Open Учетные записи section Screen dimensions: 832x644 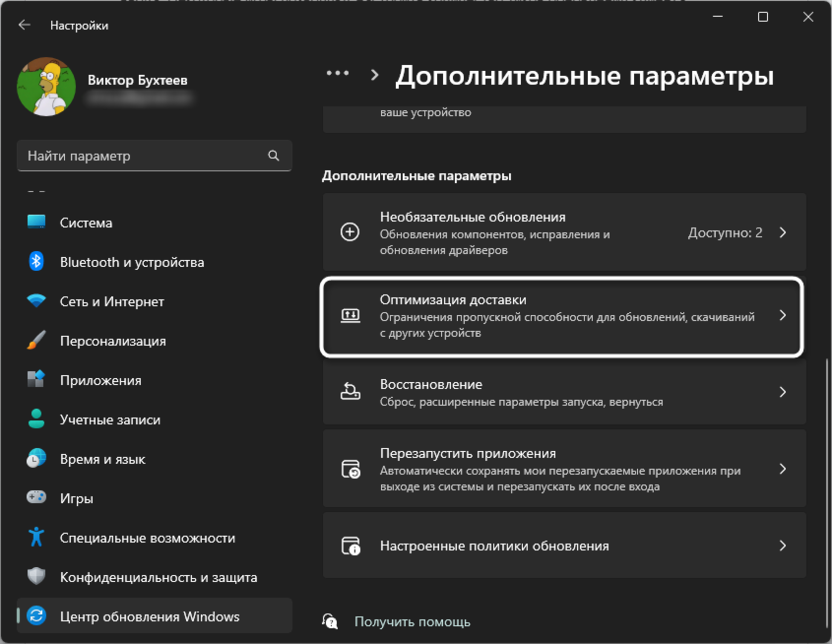[154, 420]
